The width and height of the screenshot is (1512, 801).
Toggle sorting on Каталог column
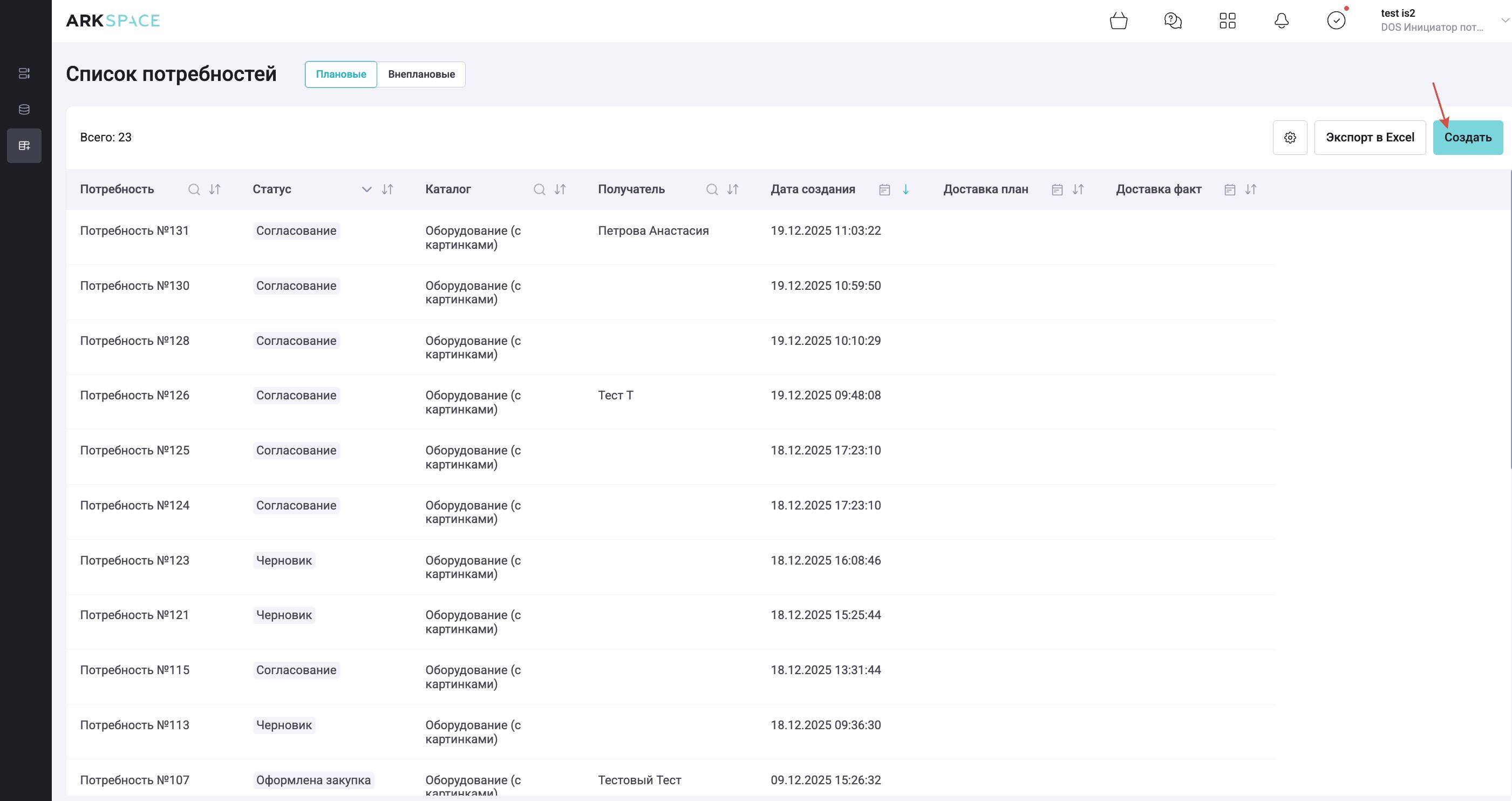560,189
